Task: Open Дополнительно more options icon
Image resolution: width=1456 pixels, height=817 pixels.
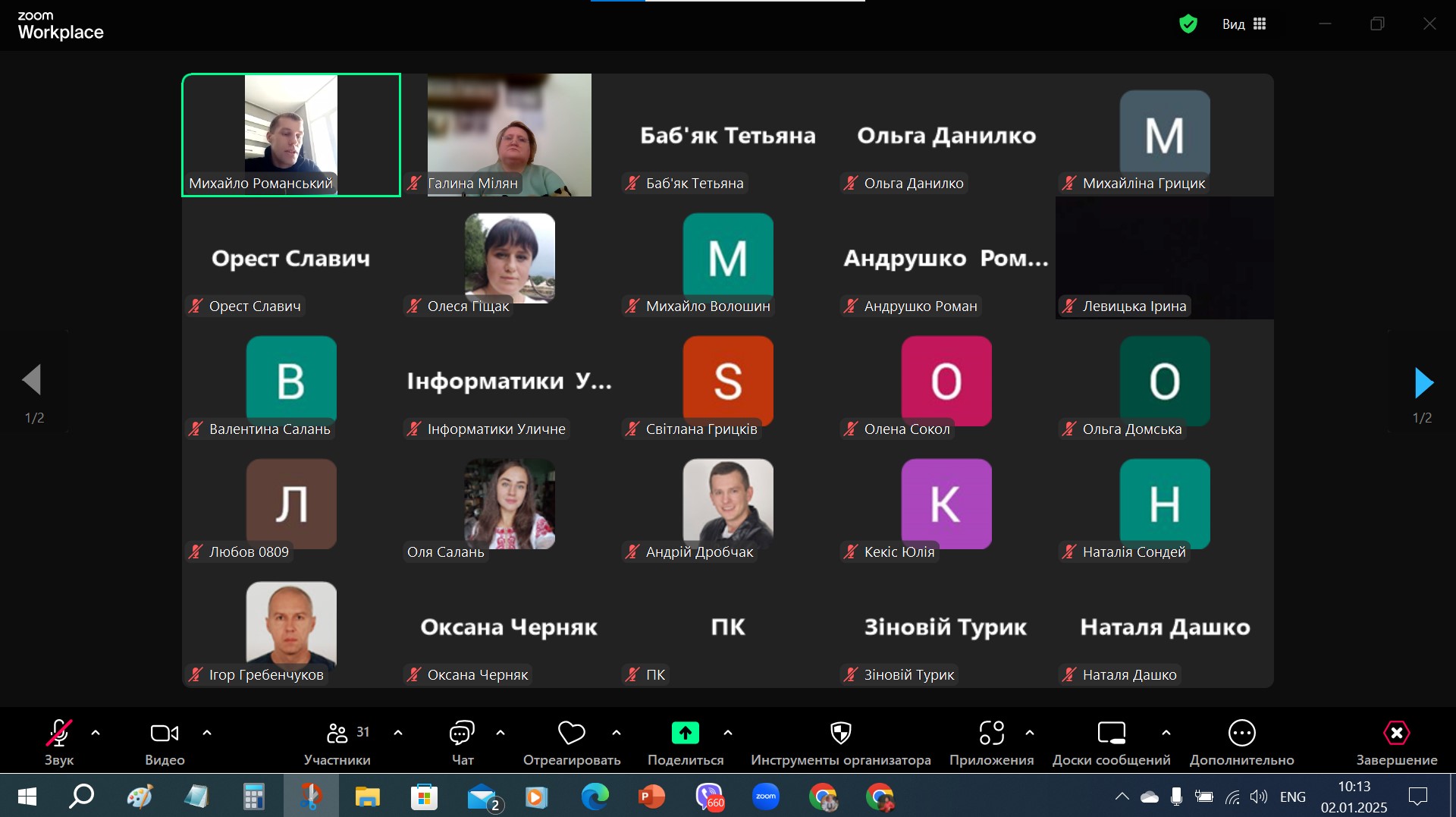Action: click(x=1242, y=733)
